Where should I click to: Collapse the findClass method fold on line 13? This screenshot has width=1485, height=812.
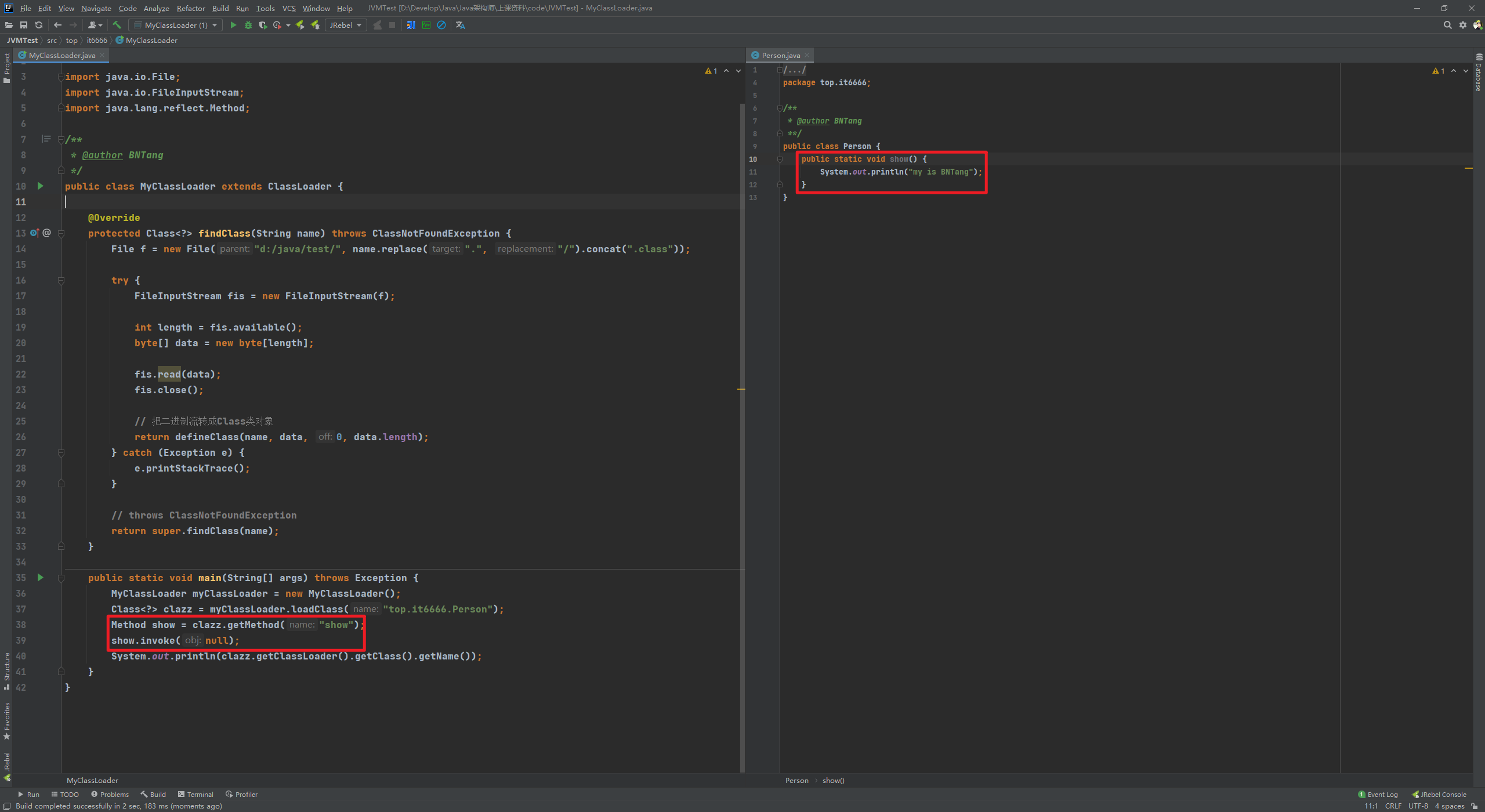pyautogui.click(x=61, y=233)
